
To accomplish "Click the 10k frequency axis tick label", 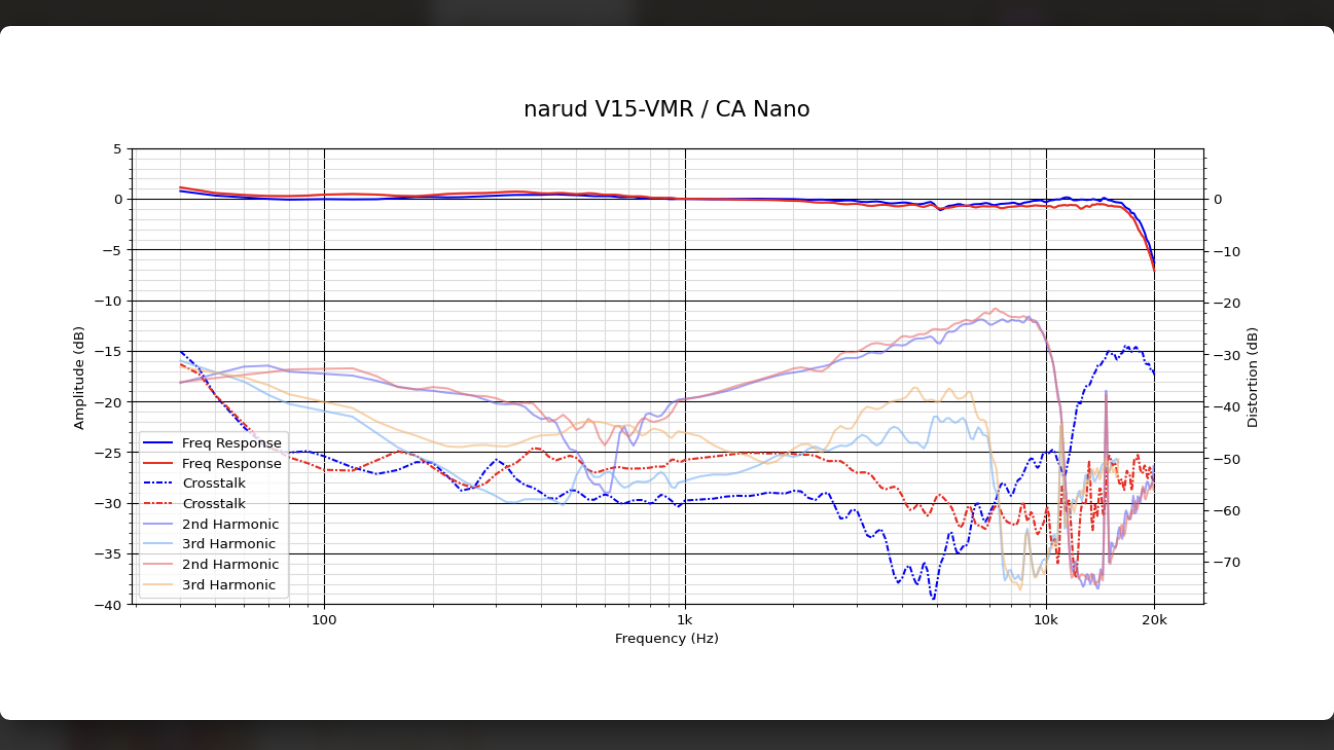I will click(1046, 620).
